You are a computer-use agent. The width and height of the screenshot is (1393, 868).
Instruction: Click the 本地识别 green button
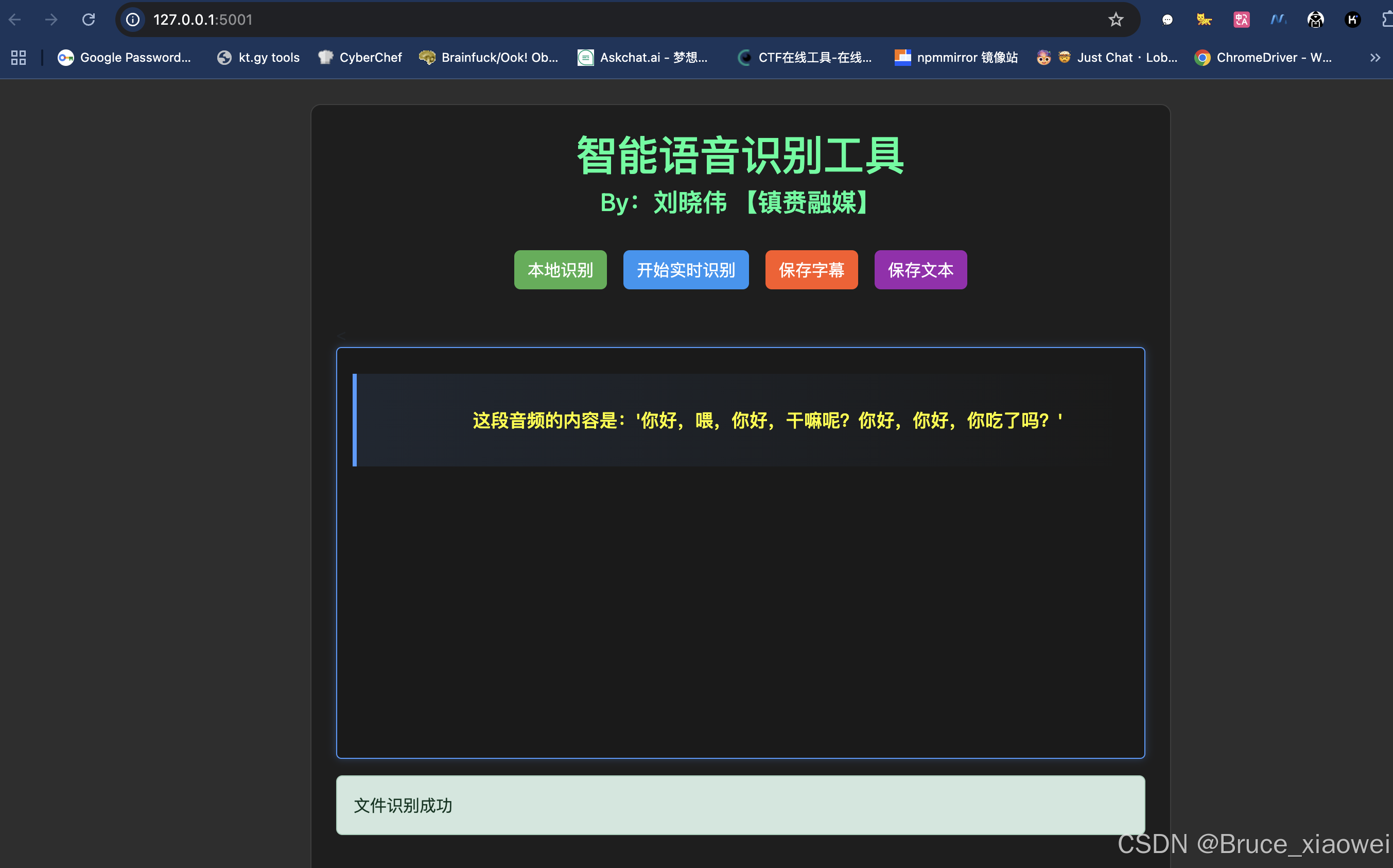pos(560,270)
